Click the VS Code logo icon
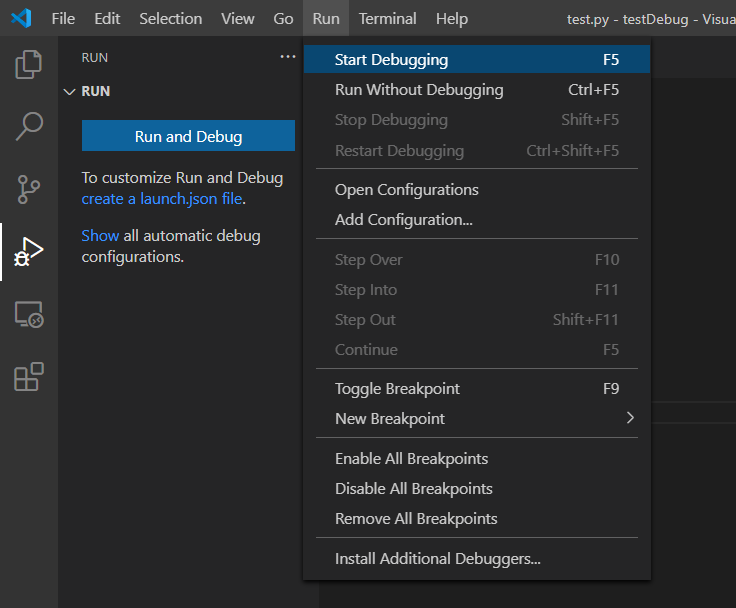Viewport: 736px width, 608px height. [x=21, y=18]
